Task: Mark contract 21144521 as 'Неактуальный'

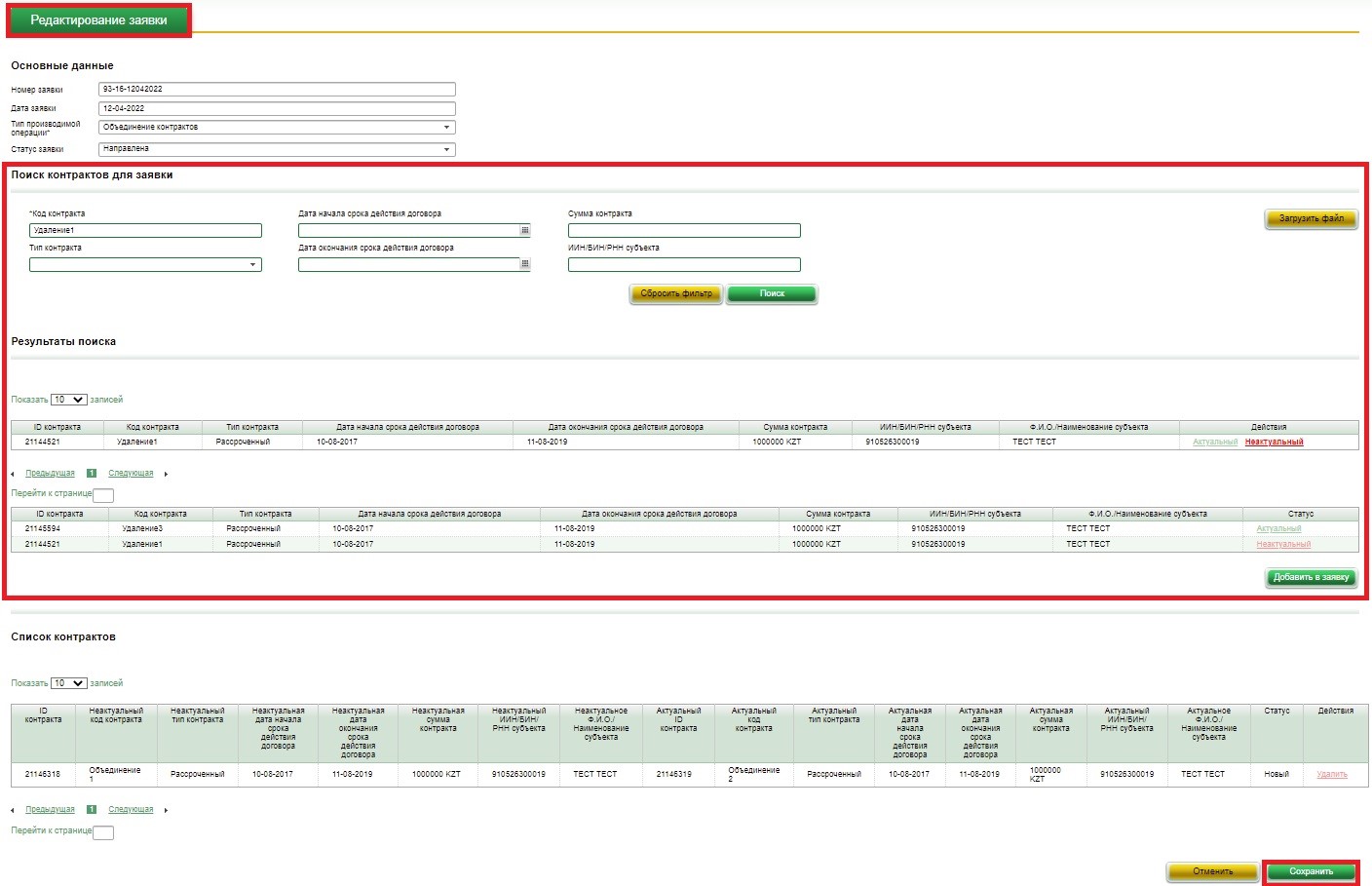Action: (1274, 443)
